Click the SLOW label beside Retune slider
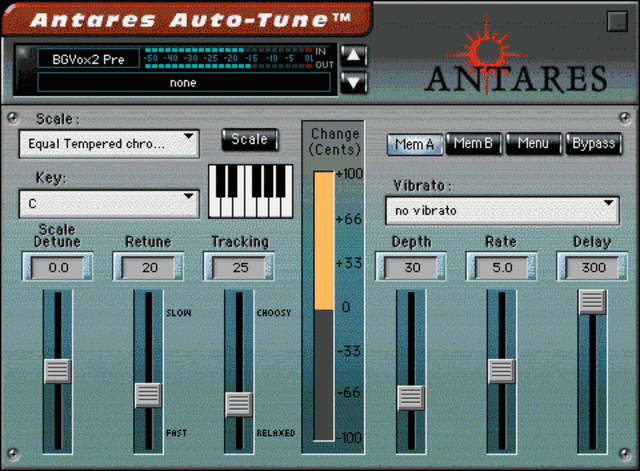640x471 pixels. [179, 313]
